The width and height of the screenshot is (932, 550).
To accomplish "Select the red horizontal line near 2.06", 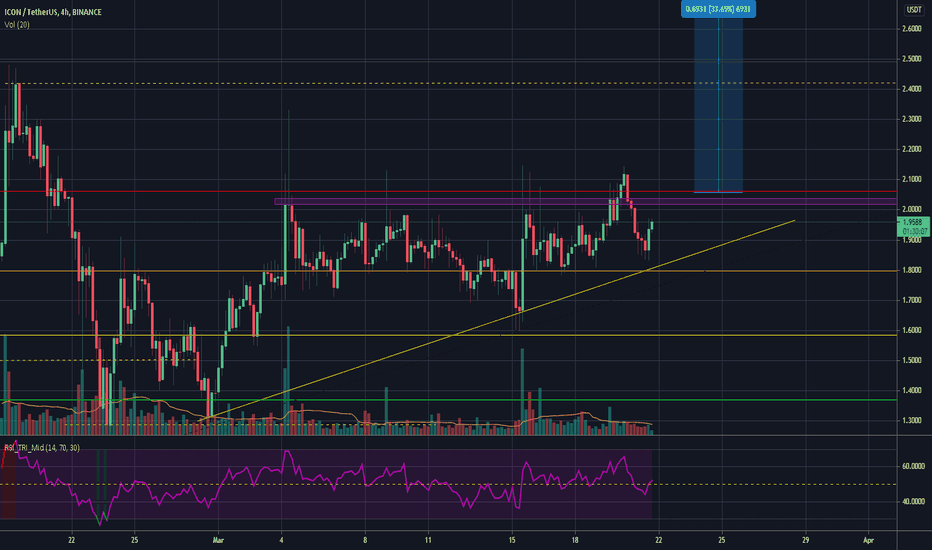I will tap(448, 191).
